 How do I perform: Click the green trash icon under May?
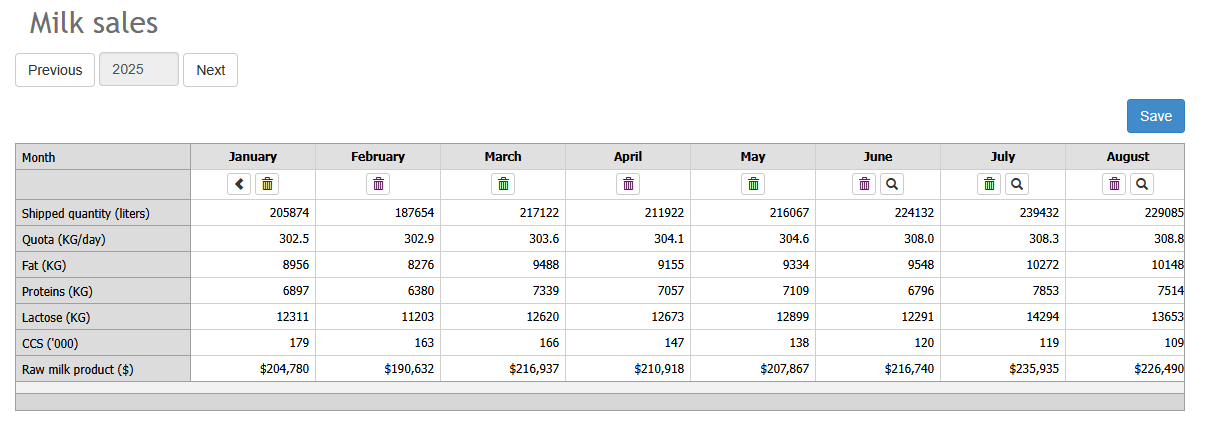pos(753,184)
